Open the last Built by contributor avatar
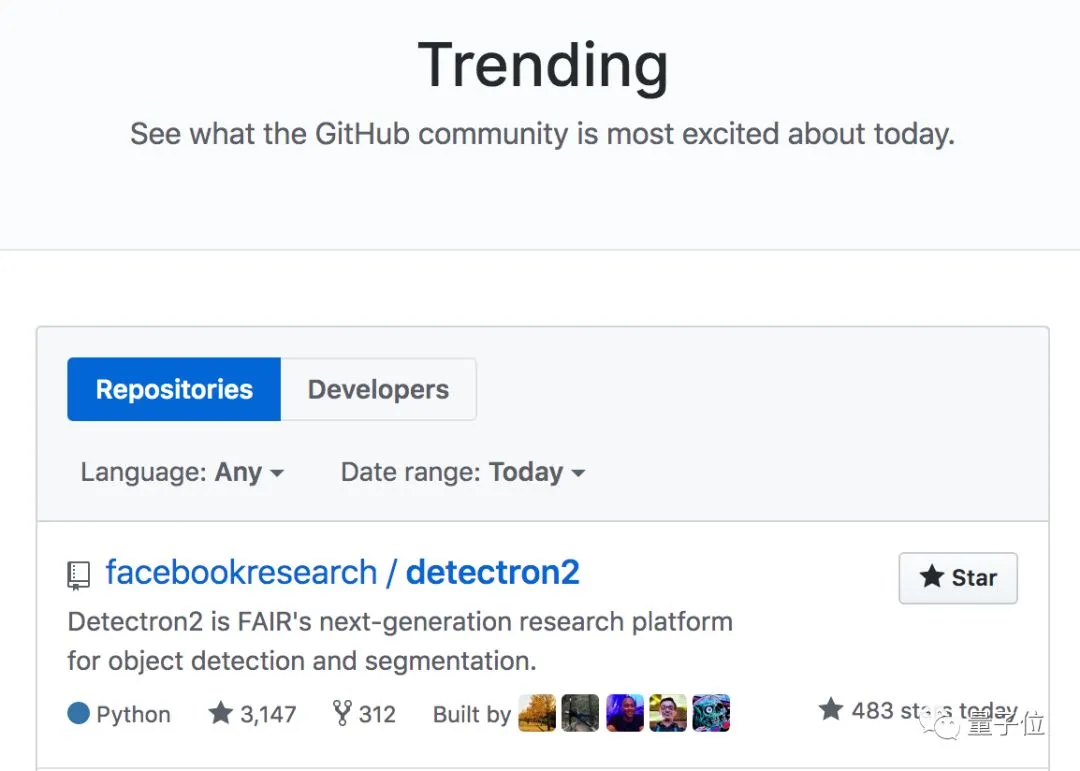 [x=711, y=713]
